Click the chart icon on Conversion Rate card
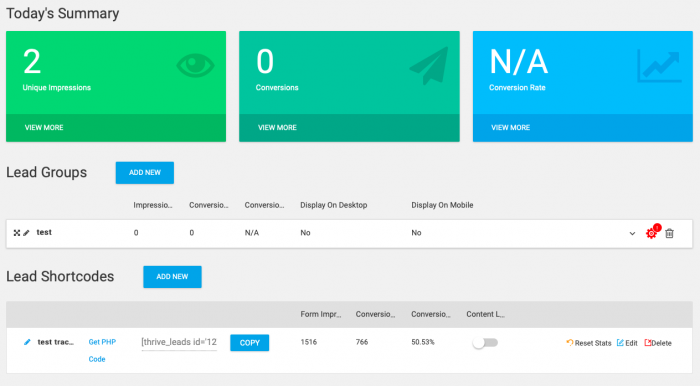Image resolution: width=700 pixels, height=386 pixels. (x=659, y=66)
